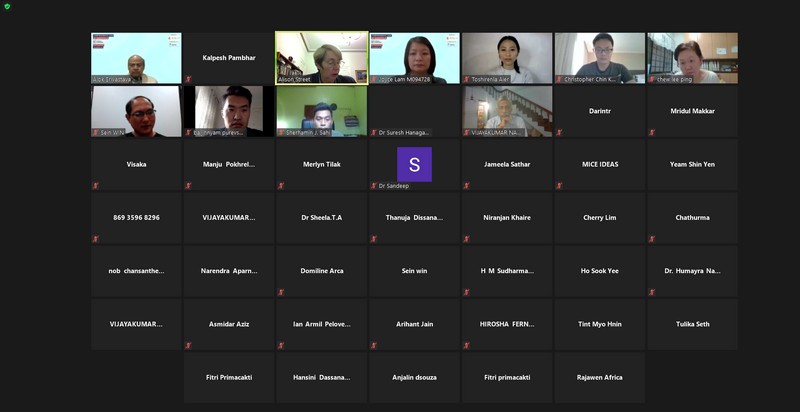The height and width of the screenshot is (412, 800).
Task: Click muted mic icon on Jameela Sathar's tile
Action: tap(467, 185)
